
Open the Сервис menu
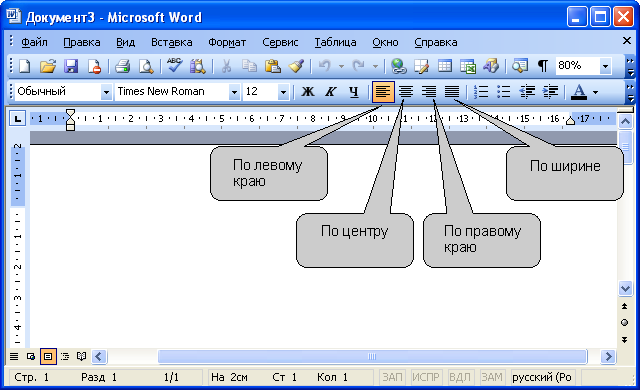(x=280, y=42)
